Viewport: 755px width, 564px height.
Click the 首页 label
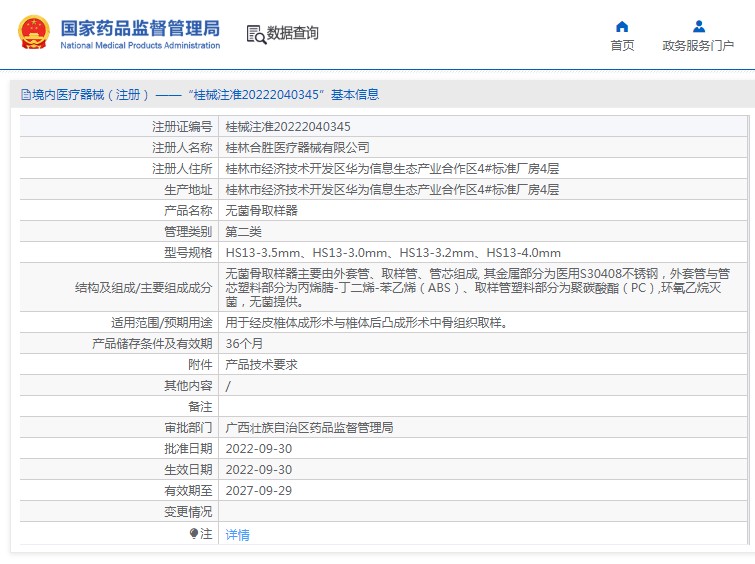point(622,45)
